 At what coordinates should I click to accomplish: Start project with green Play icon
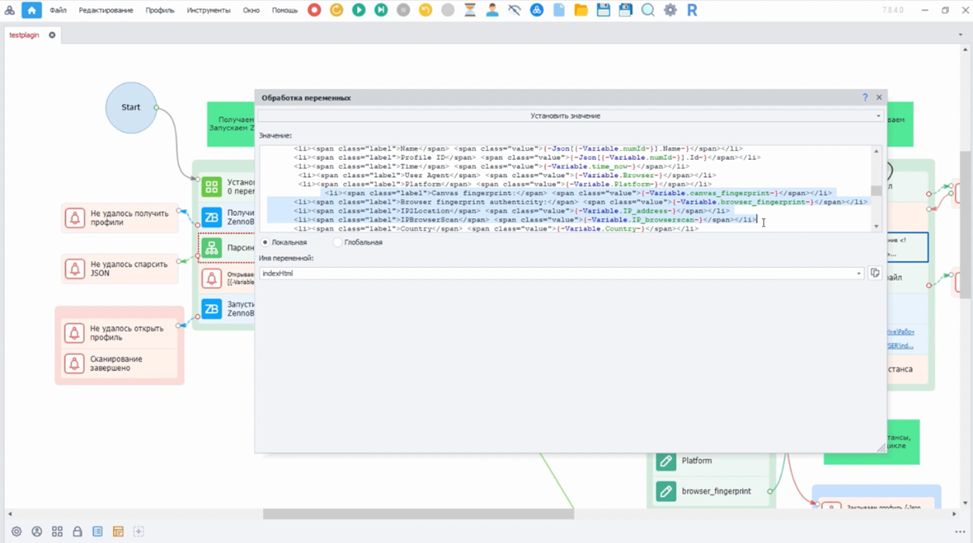(x=359, y=10)
